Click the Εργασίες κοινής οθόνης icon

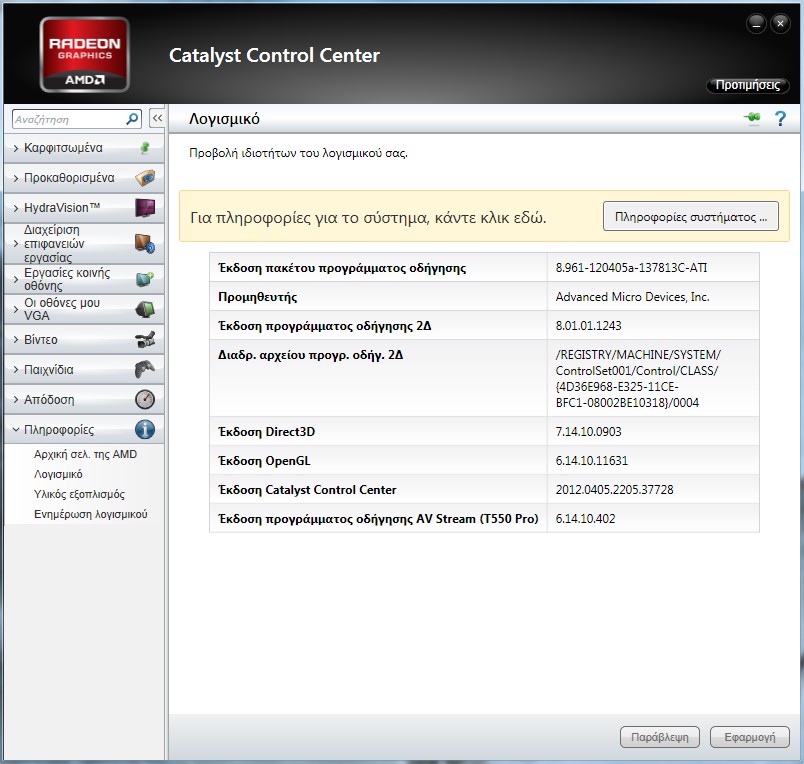click(x=145, y=279)
